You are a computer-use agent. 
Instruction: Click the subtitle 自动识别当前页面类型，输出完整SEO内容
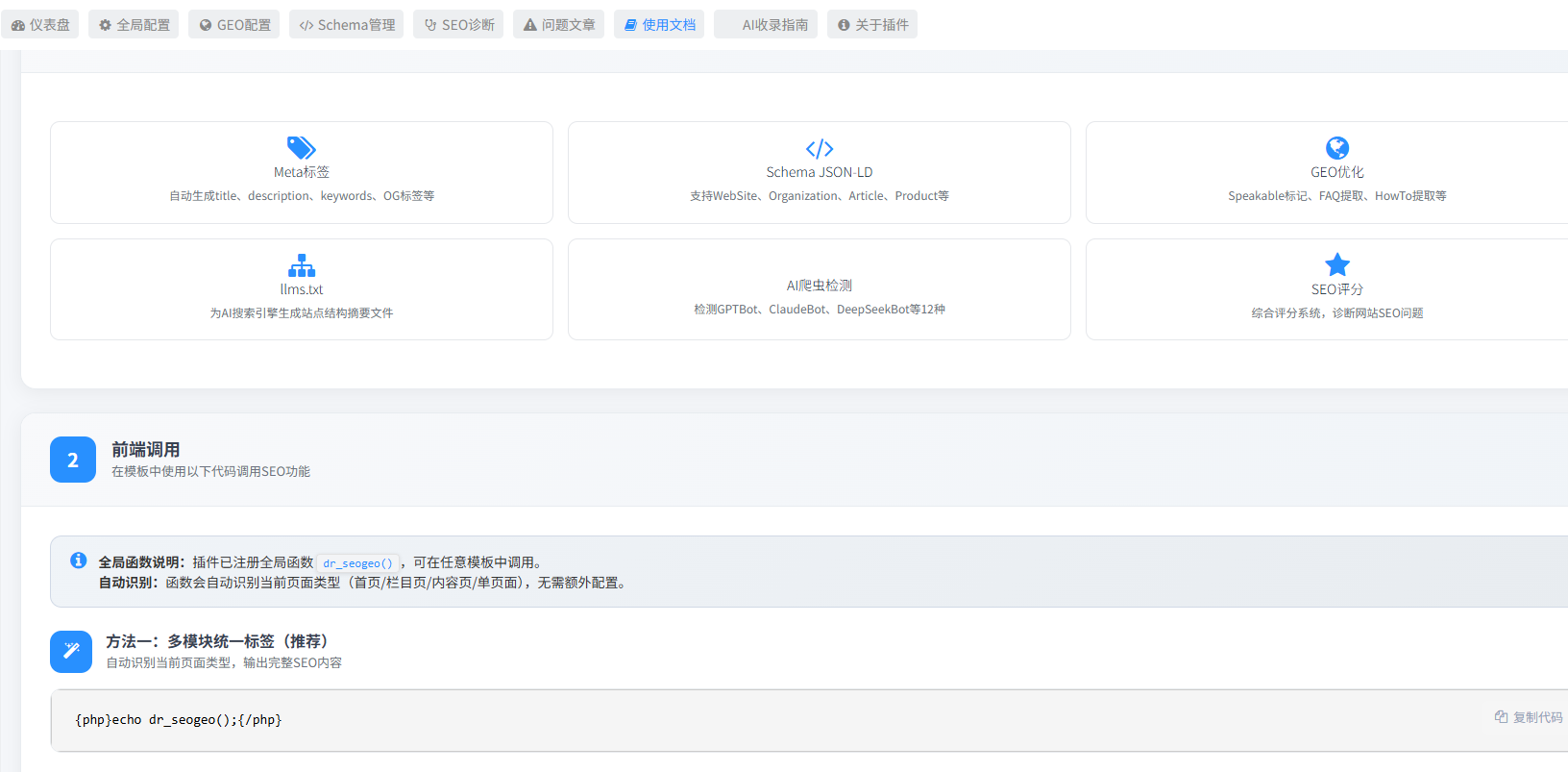[224, 662]
